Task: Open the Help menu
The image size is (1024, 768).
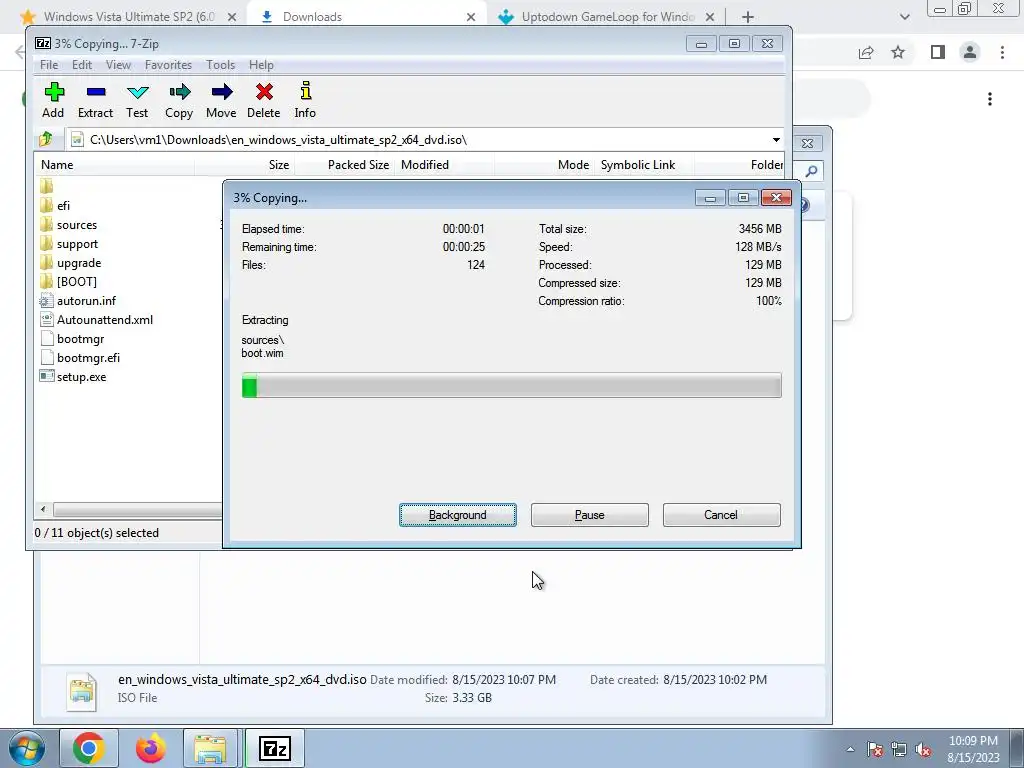Action: click(261, 65)
